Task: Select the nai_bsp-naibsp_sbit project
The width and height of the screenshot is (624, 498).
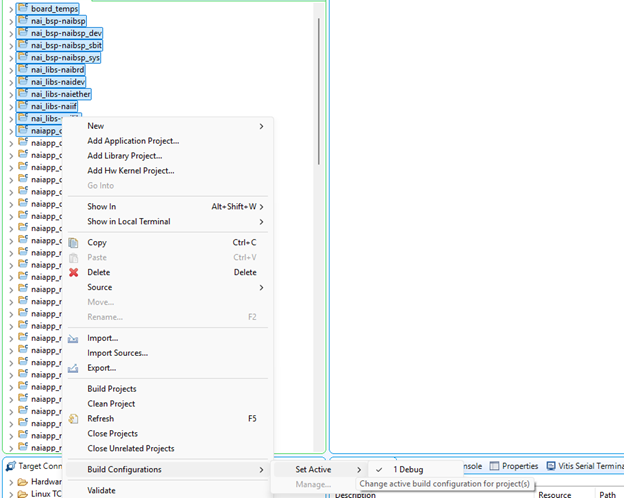Action: click(65, 46)
